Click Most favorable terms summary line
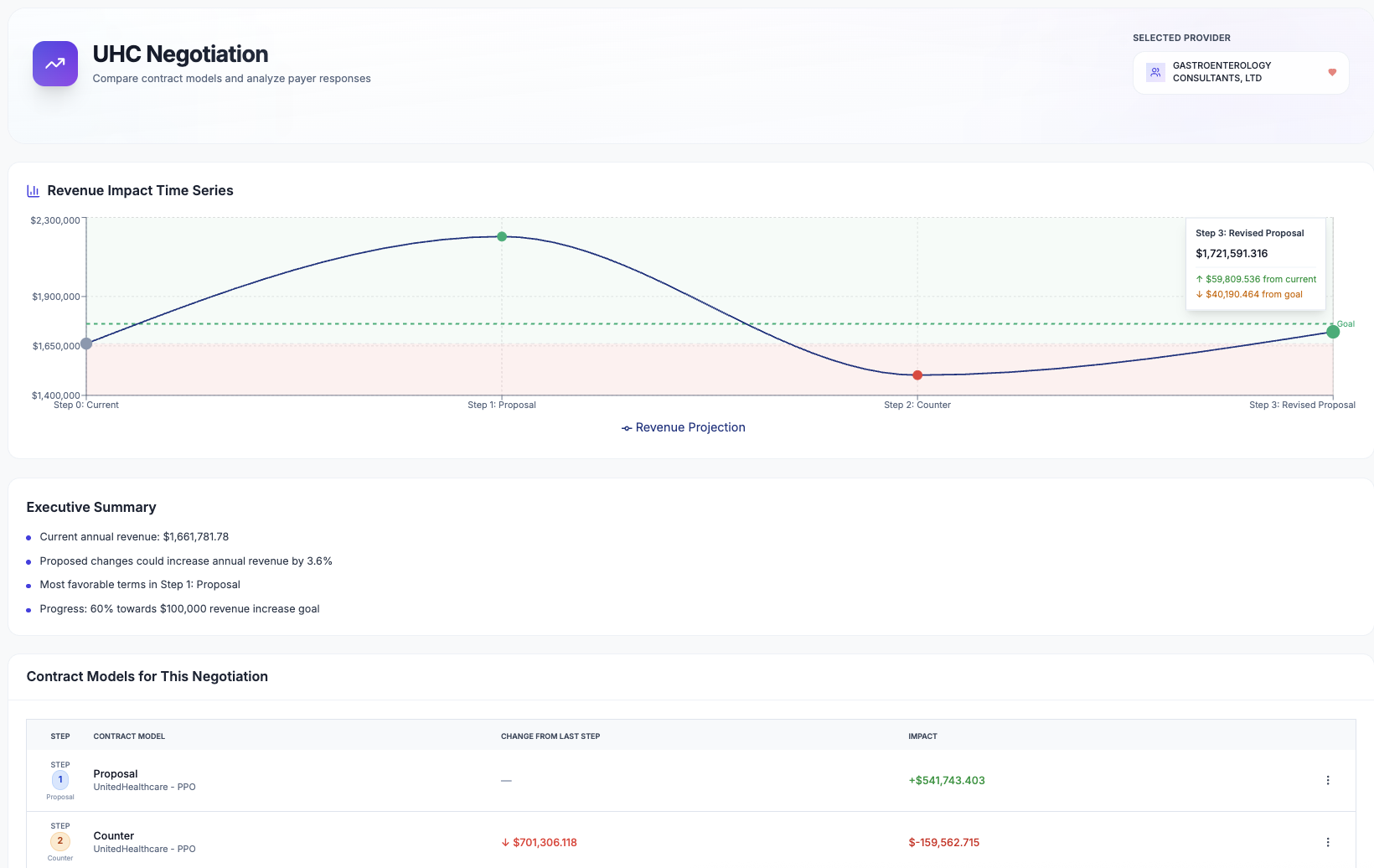The image size is (1374, 868). 140,585
